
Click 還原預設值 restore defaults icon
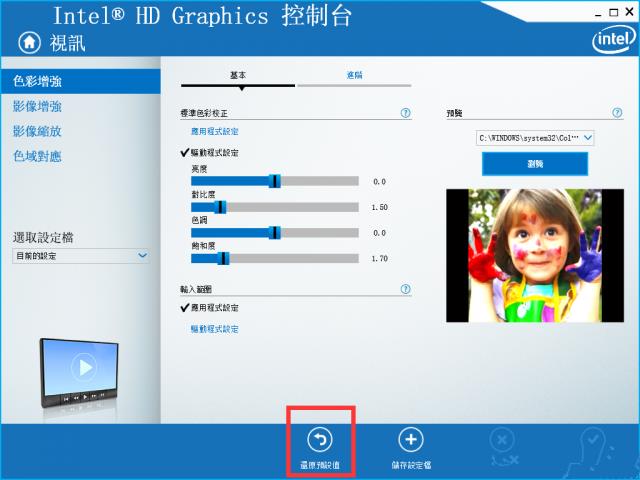[x=320, y=440]
